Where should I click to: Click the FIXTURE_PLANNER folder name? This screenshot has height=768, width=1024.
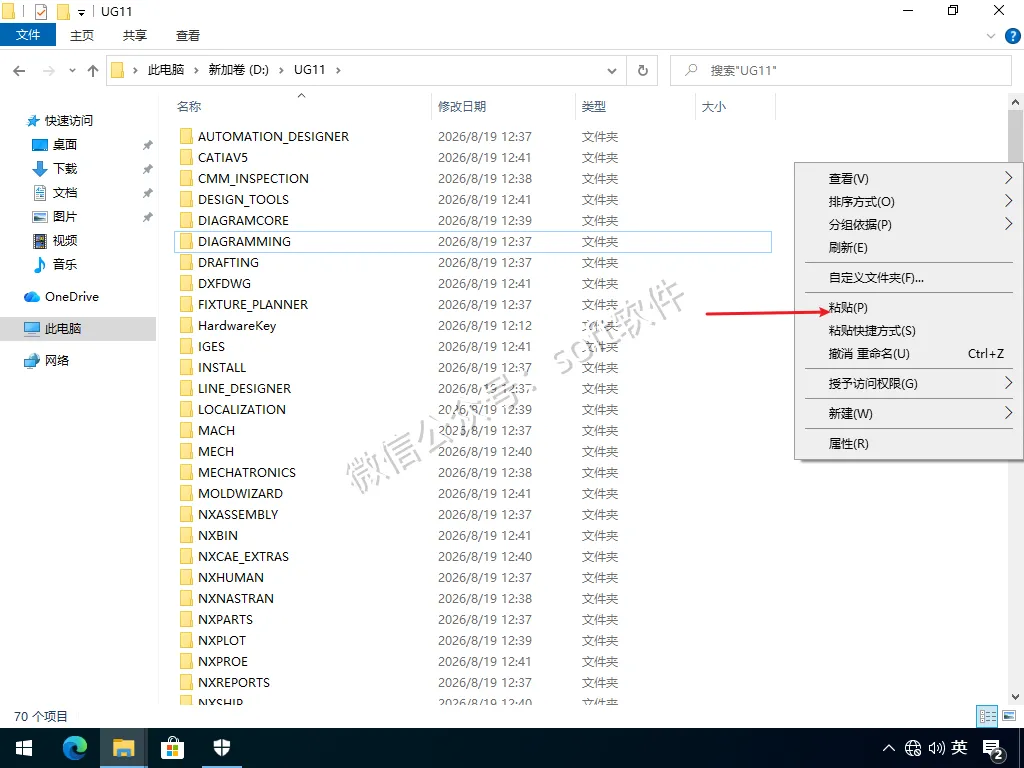point(253,304)
